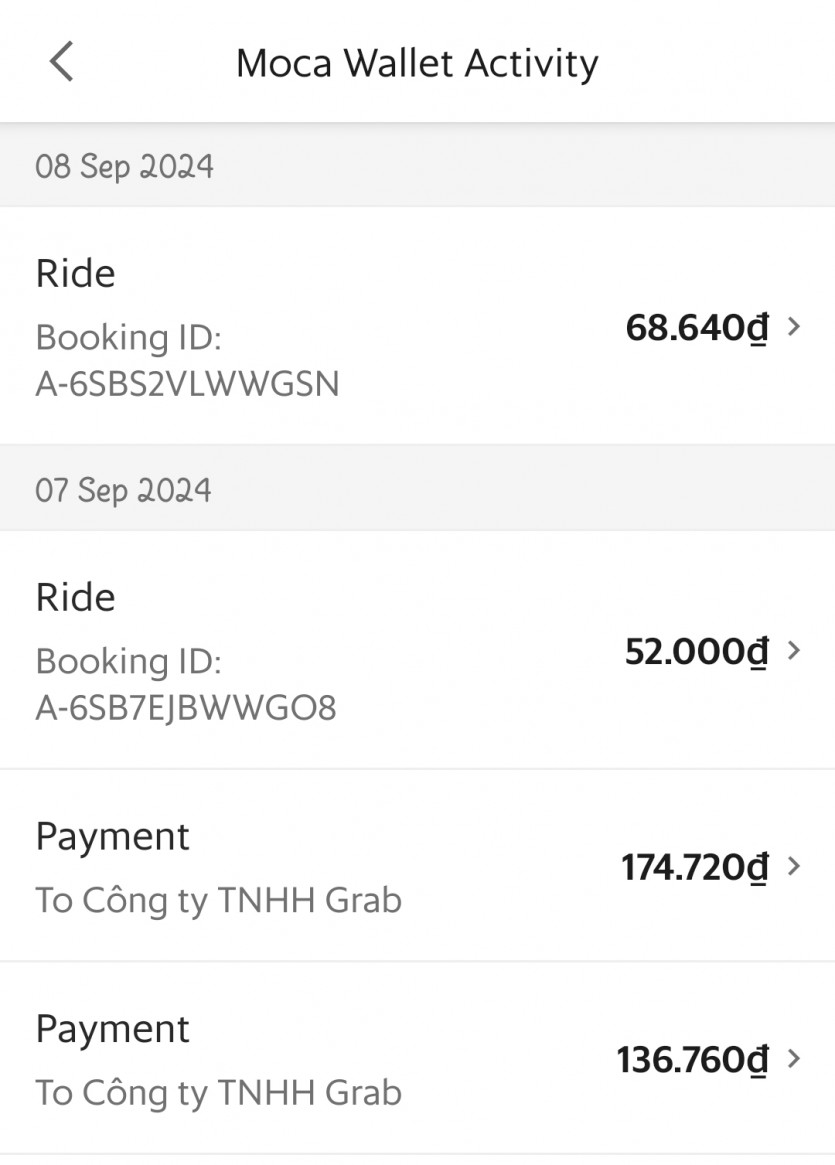The width and height of the screenshot is (835, 1165).
Task: Select the 08 Sep 2024 date header
Action: pyautogui.click(x=124, y=166)
